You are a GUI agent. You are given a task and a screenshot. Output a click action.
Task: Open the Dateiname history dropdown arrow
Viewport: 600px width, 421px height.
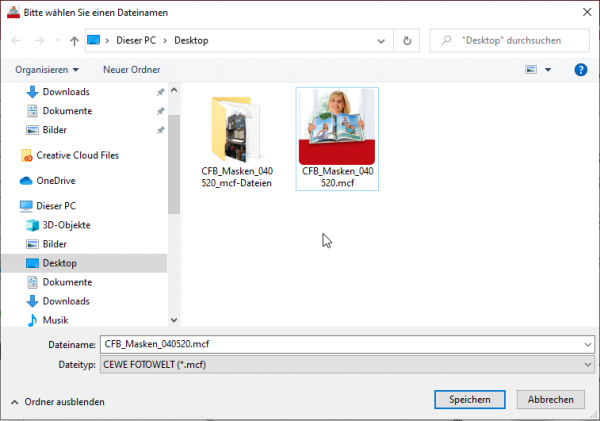tap(588, 344)
